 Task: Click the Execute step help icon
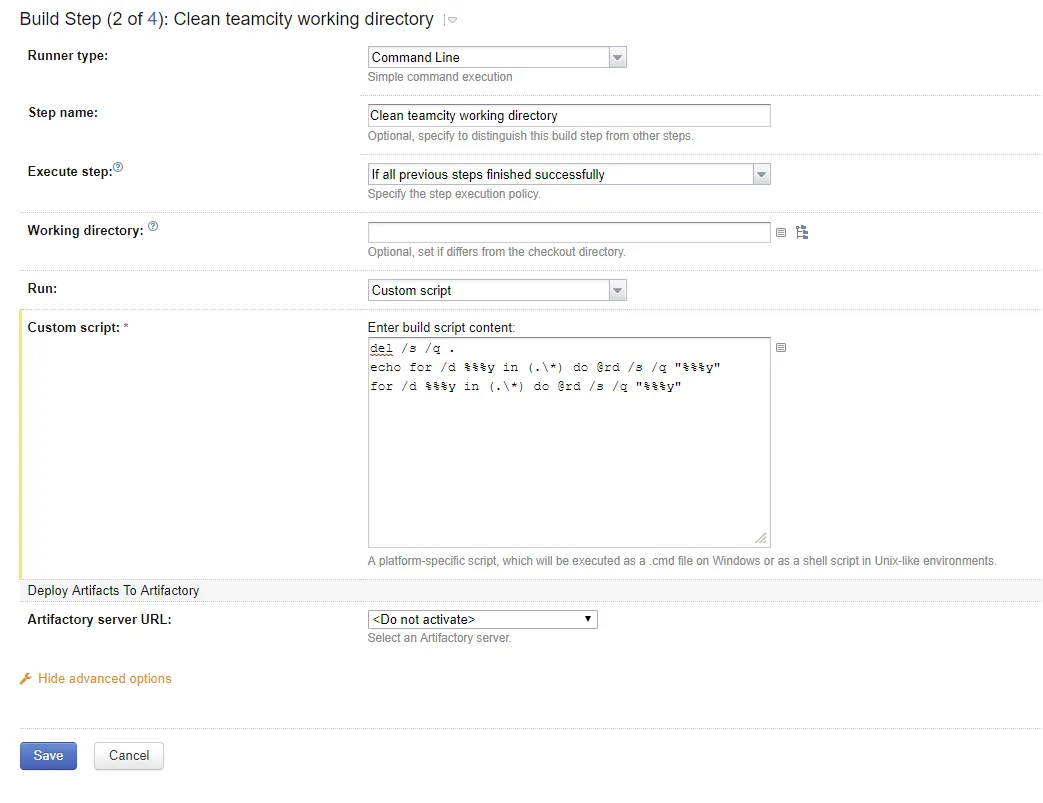[x=118, y=168]
